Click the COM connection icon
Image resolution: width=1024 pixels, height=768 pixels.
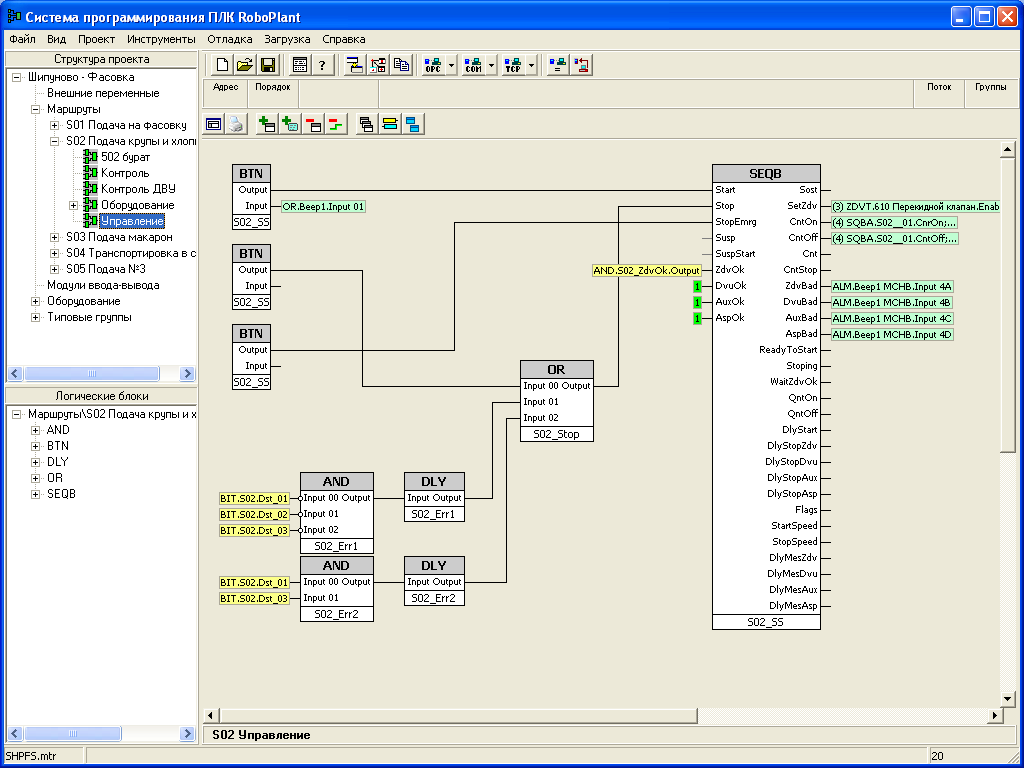pyautogui.click(x=473, y=65)
